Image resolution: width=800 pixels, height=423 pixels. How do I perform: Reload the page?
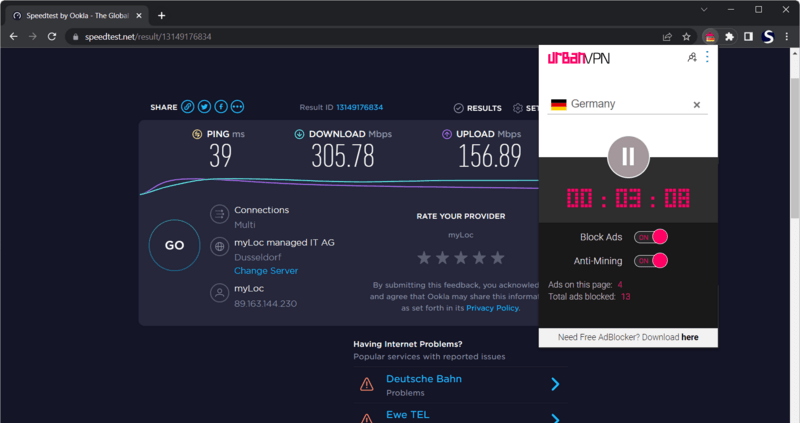(52, 37)
